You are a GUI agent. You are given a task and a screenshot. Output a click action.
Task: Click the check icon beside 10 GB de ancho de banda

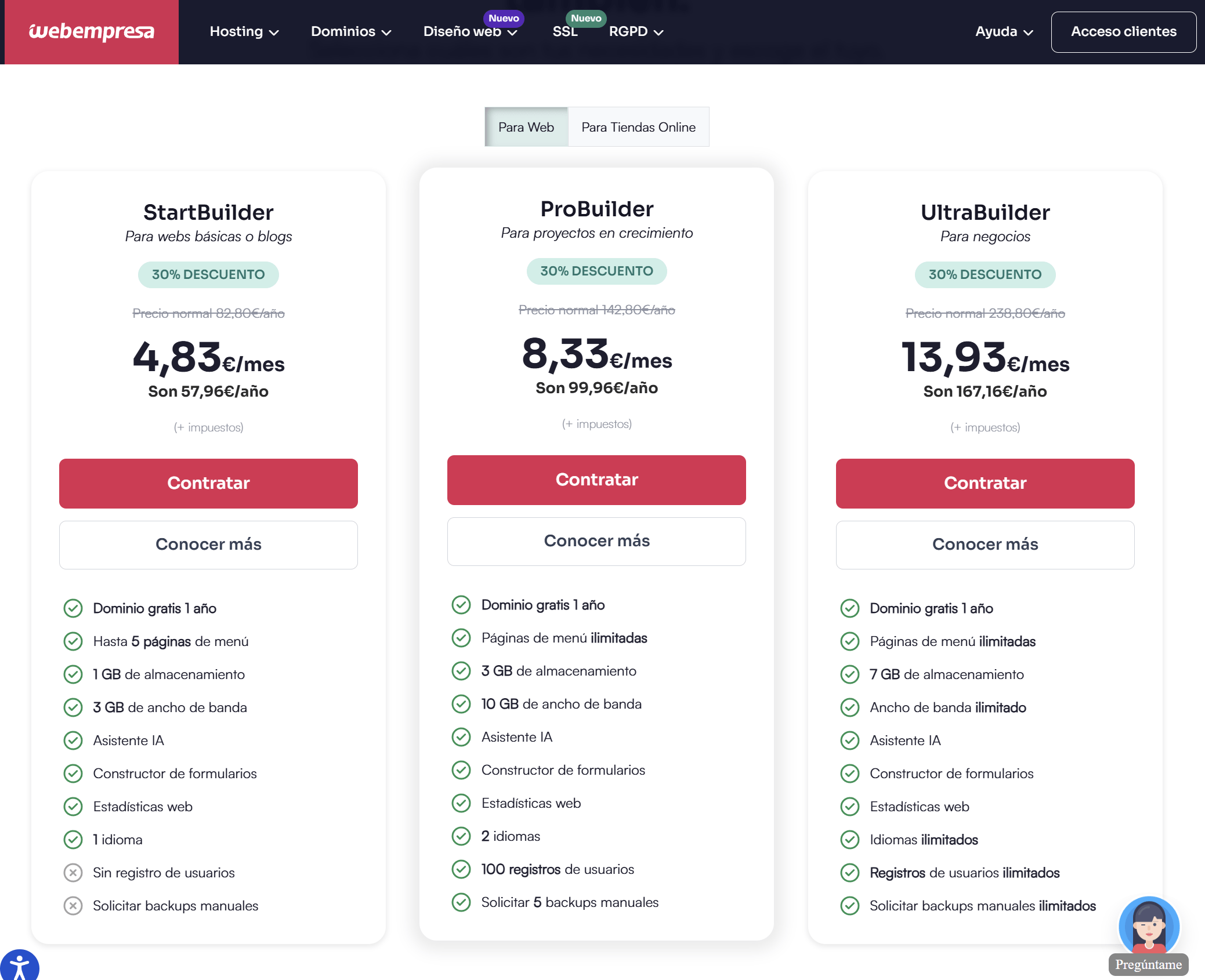[x=461, y=703]
